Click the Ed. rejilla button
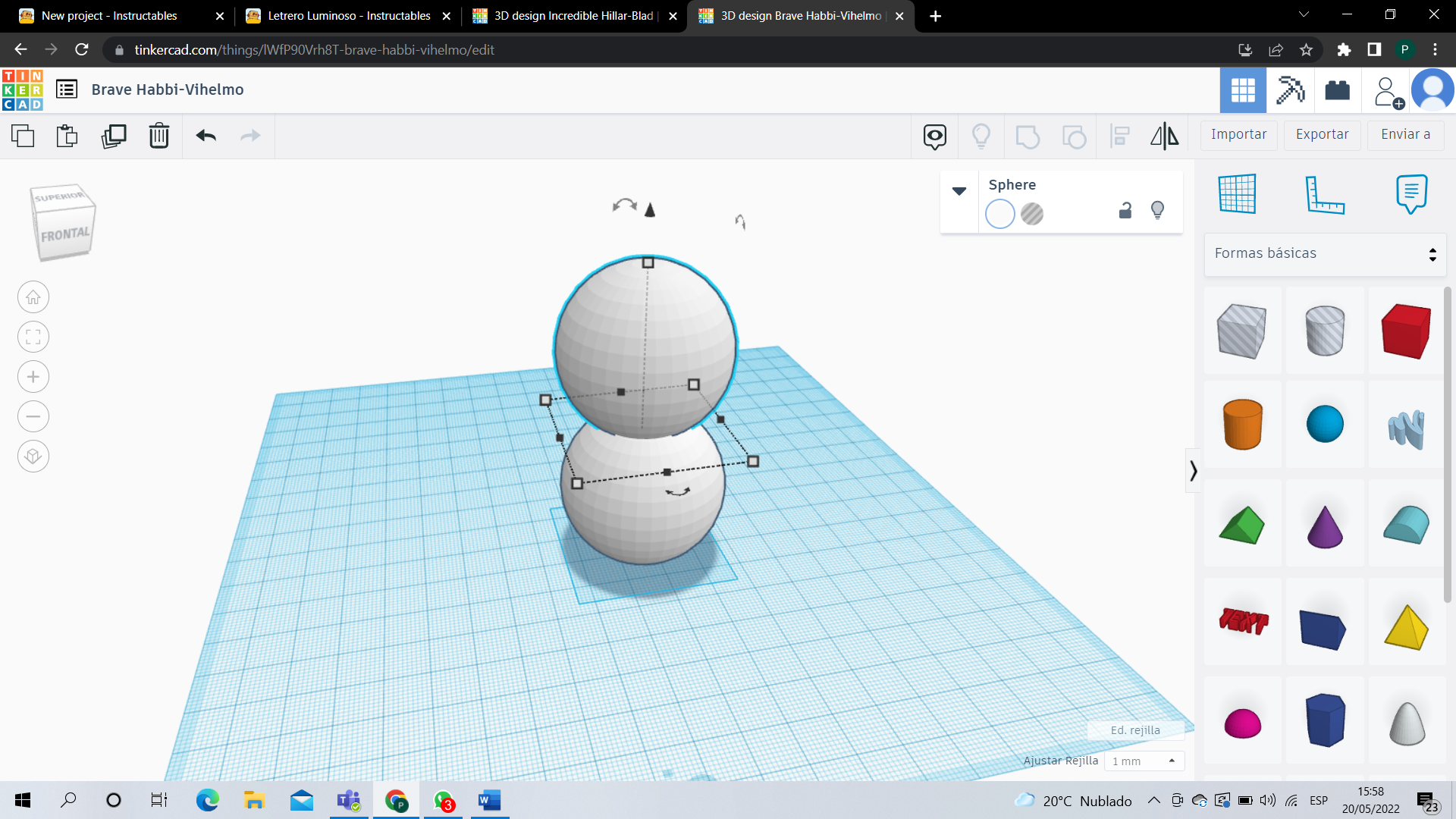Image resolution: width=1456 pixels, height=819 pixels. click(1135, 730)
